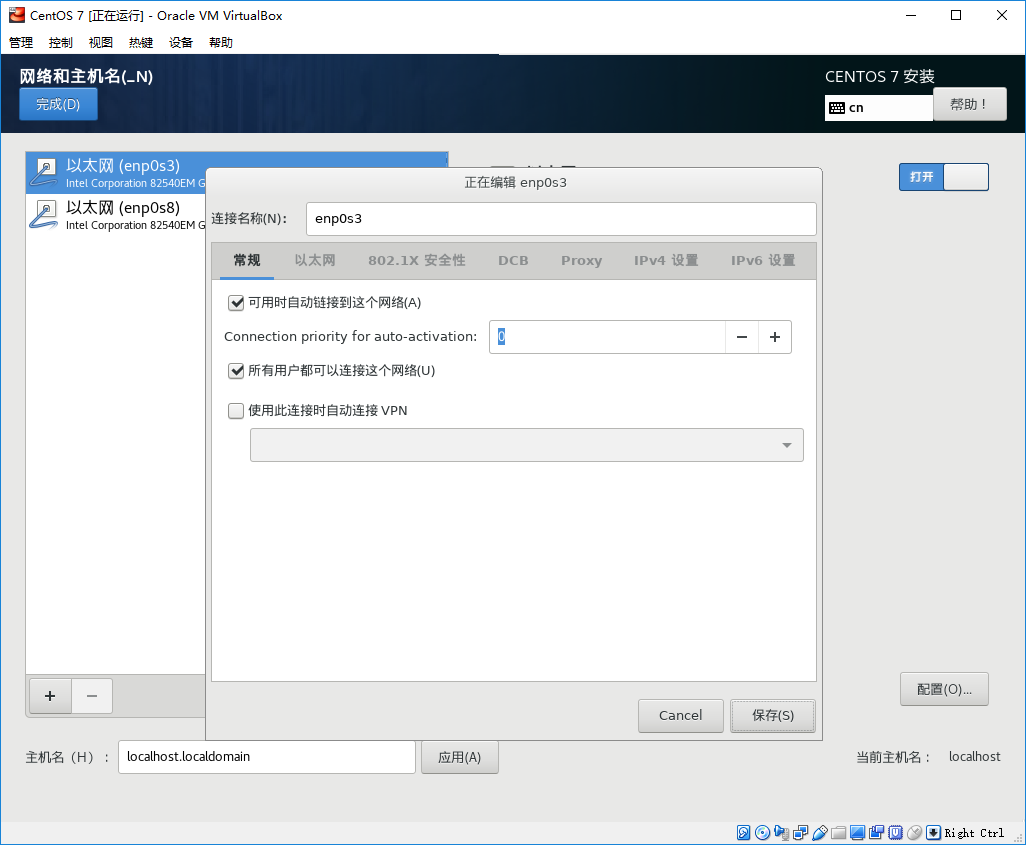Click the Right Ctrl host key label
This screenshot has width=1026, height=845.
[974, 833]
